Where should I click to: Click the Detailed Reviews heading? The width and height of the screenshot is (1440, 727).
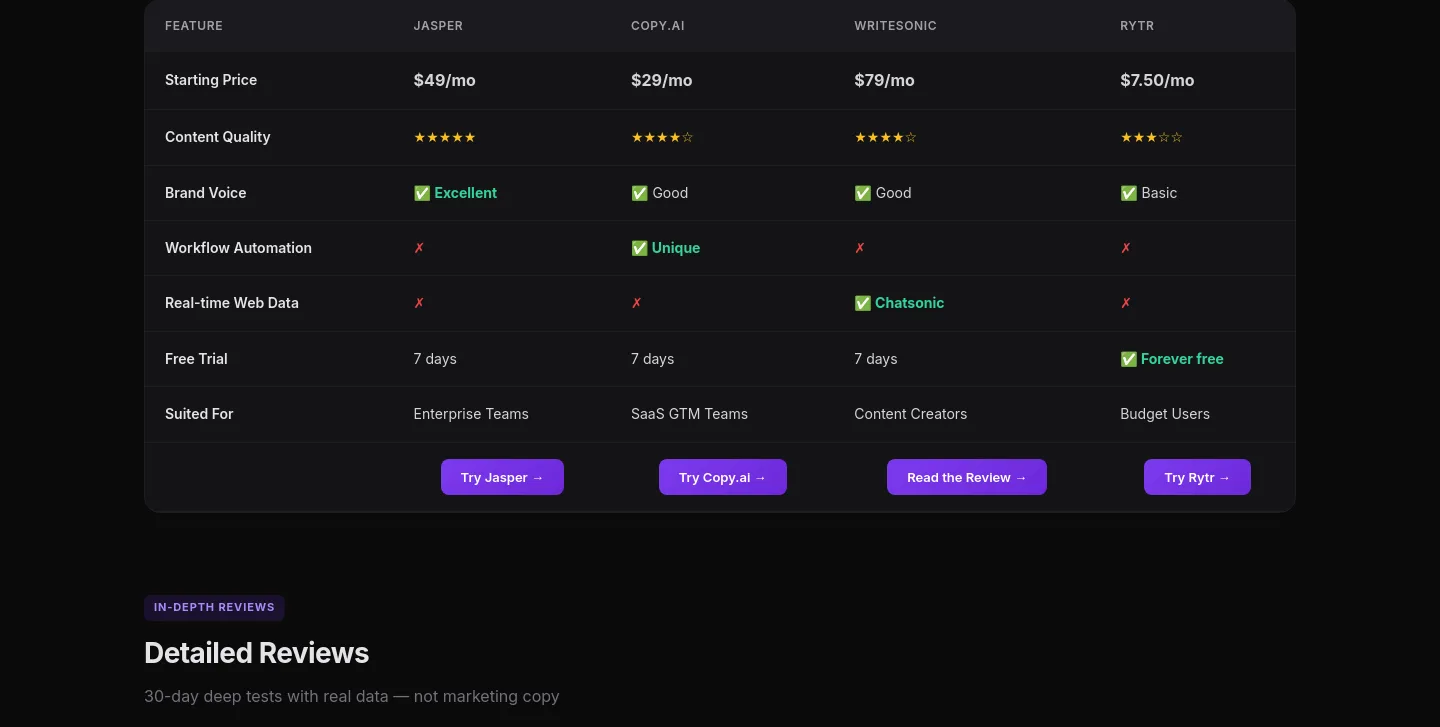[257, 653]
